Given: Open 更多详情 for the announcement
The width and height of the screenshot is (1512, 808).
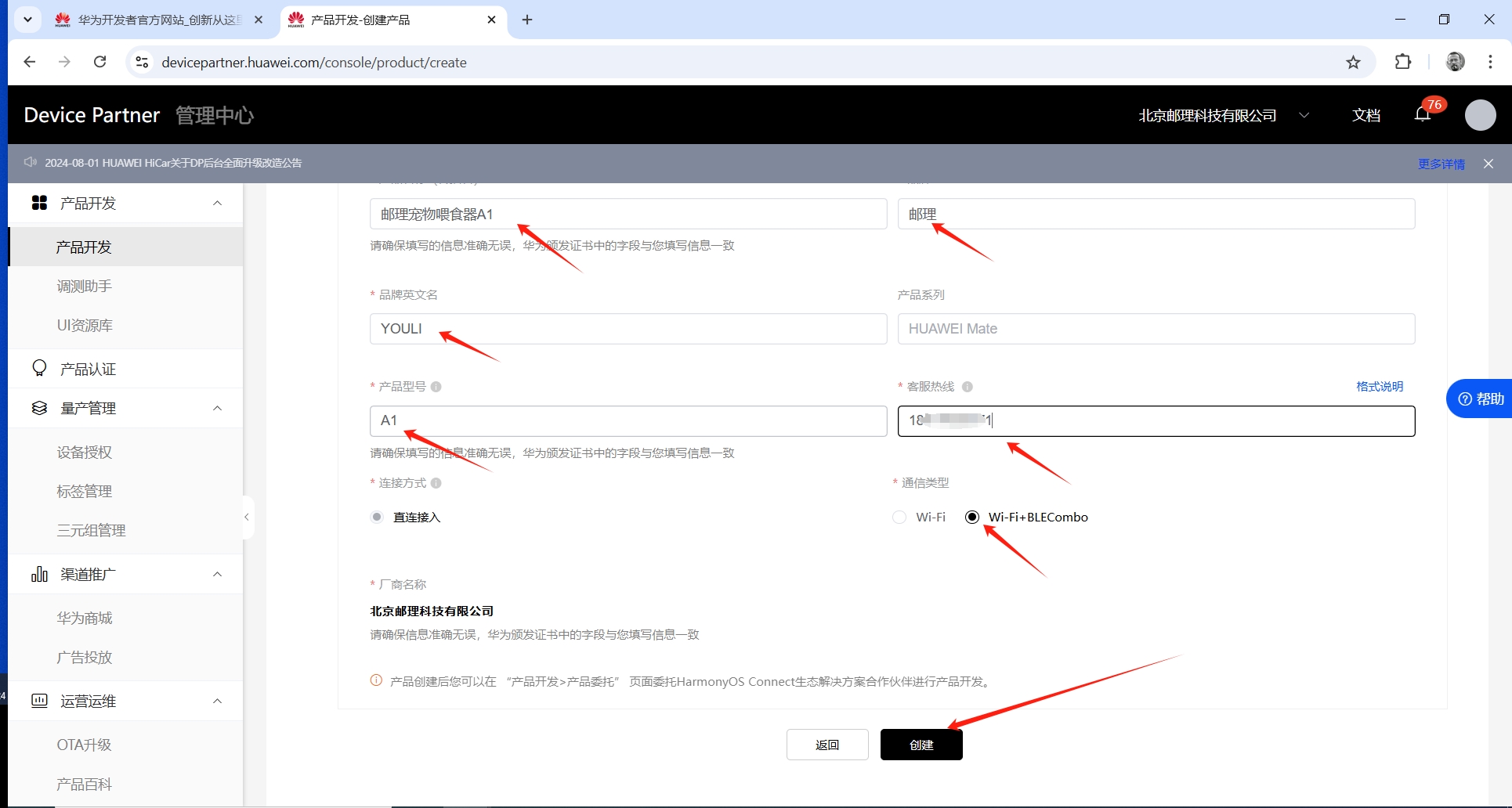Looking at the screenshot, I should click(1441, 164).
